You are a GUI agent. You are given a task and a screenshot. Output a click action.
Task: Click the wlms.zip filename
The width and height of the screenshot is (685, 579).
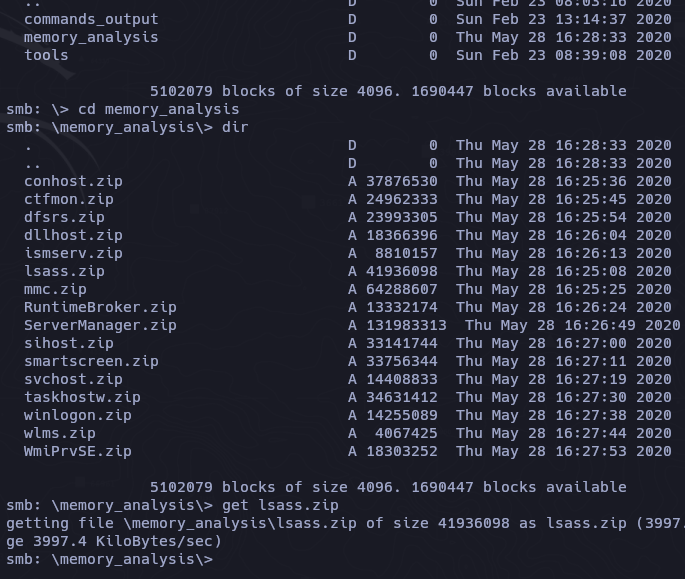(60, 433)
